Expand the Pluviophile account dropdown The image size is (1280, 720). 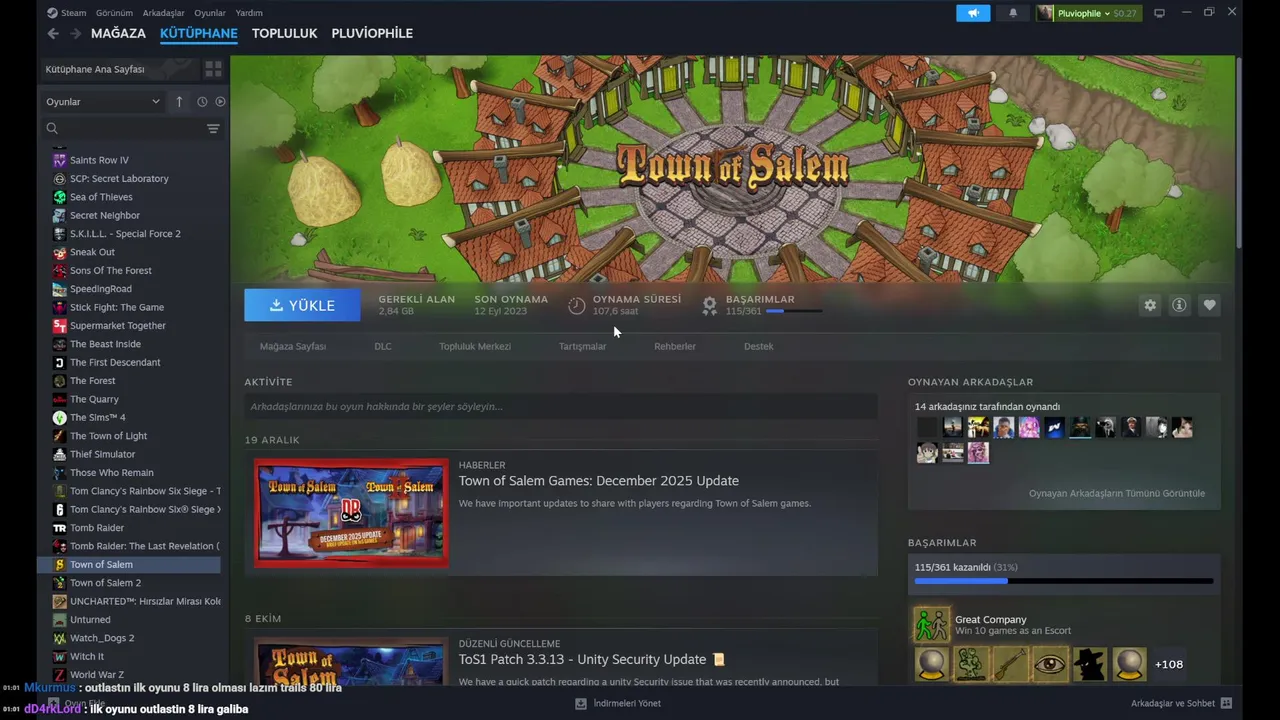tap(1088, 13)
